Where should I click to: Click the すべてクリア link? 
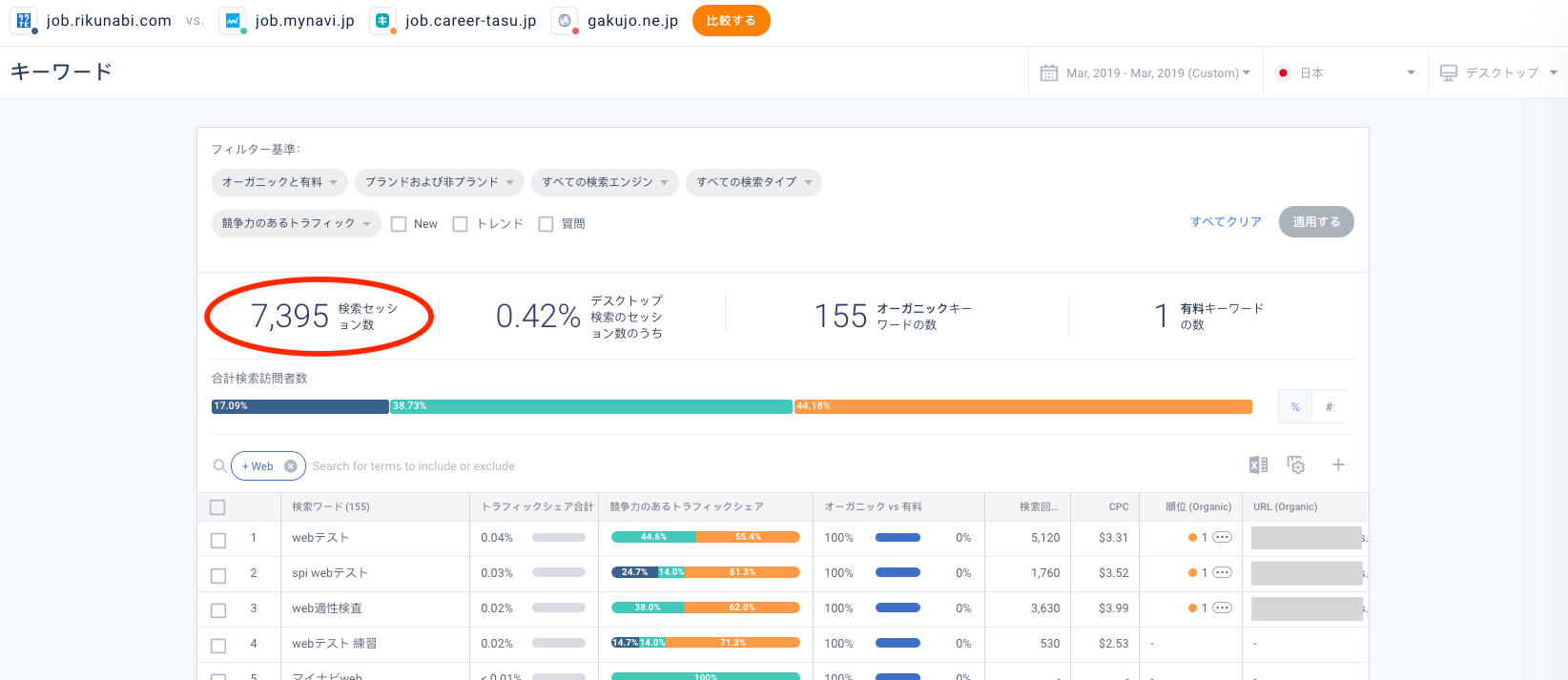pos(1226,222)
